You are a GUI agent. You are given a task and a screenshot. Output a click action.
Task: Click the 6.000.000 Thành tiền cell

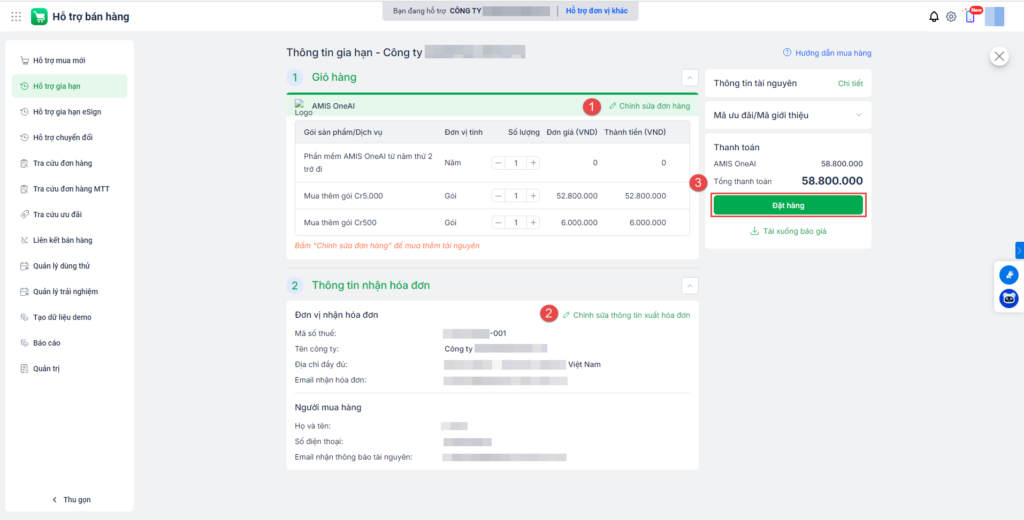tap(648, 223)
